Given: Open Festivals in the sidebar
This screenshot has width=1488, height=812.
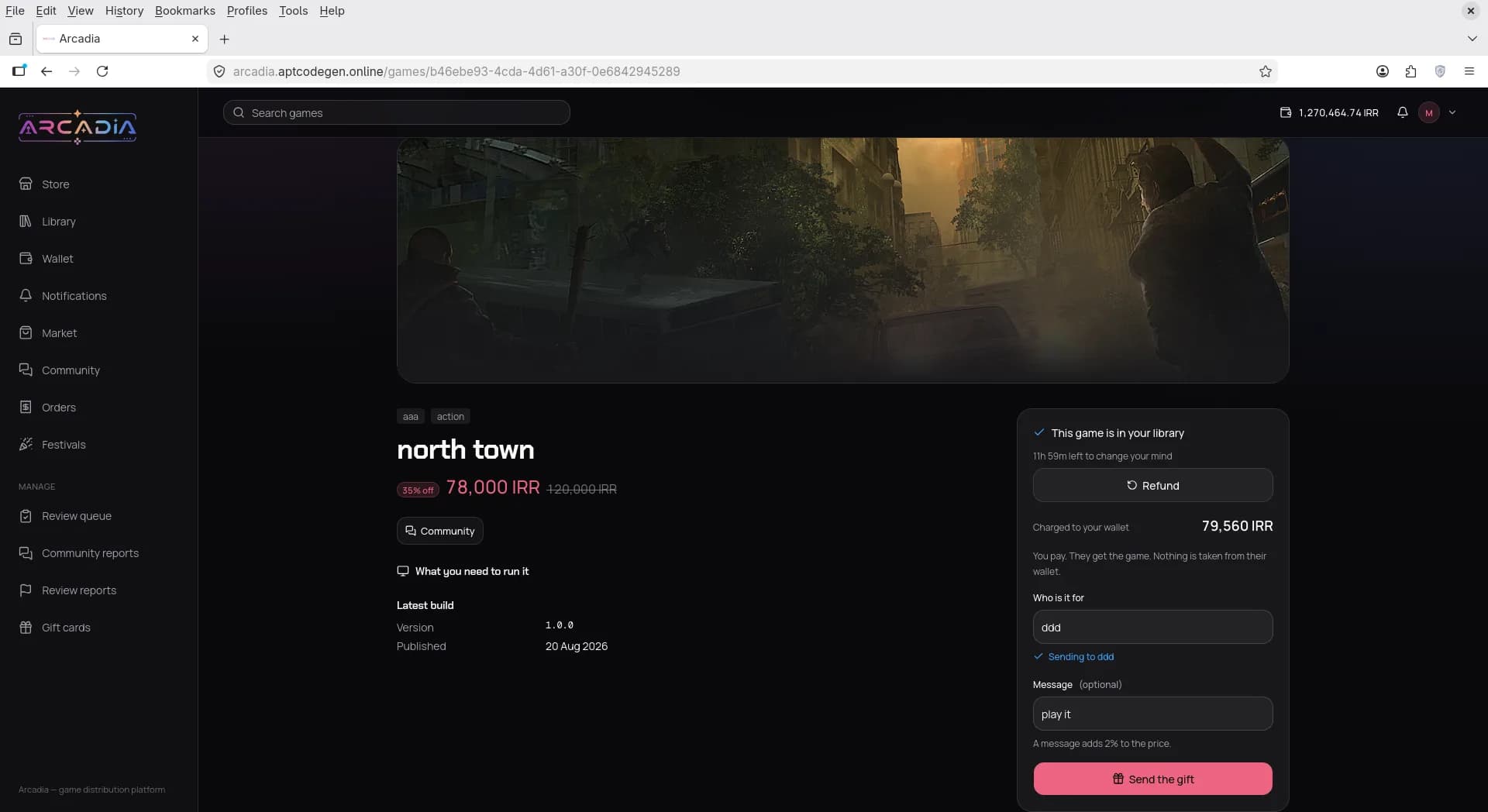Looking at the screenshot, I should pos(64,445).
